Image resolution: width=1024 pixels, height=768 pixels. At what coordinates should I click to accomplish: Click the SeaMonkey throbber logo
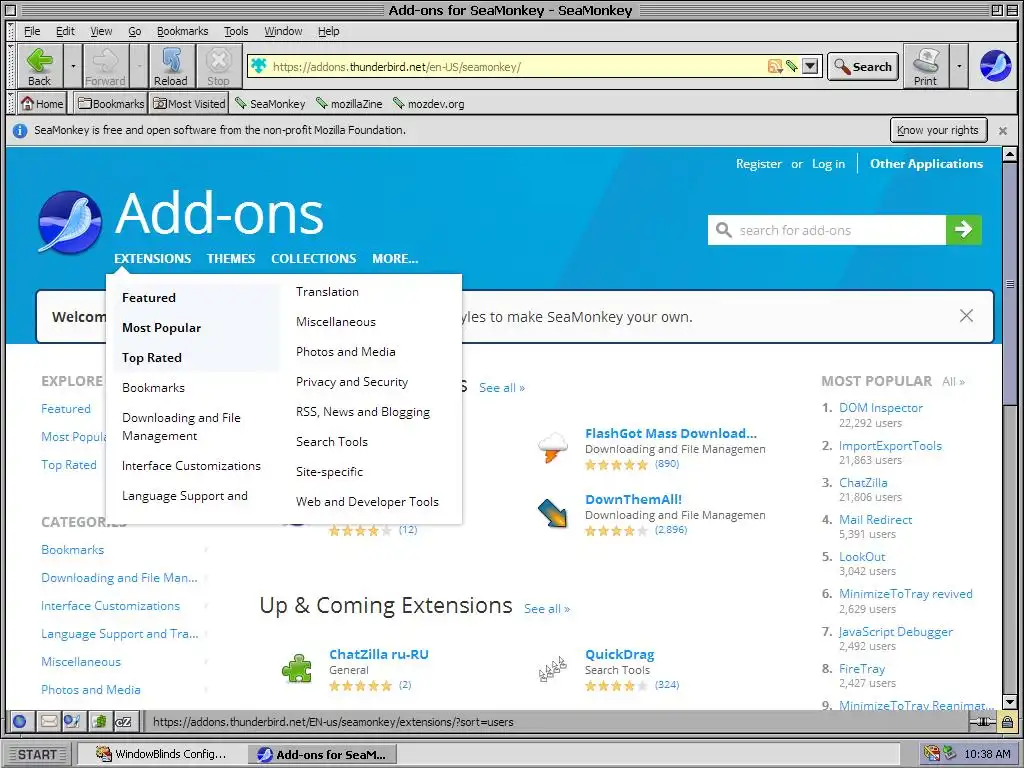pyautogui.click(x=995, y=65)
